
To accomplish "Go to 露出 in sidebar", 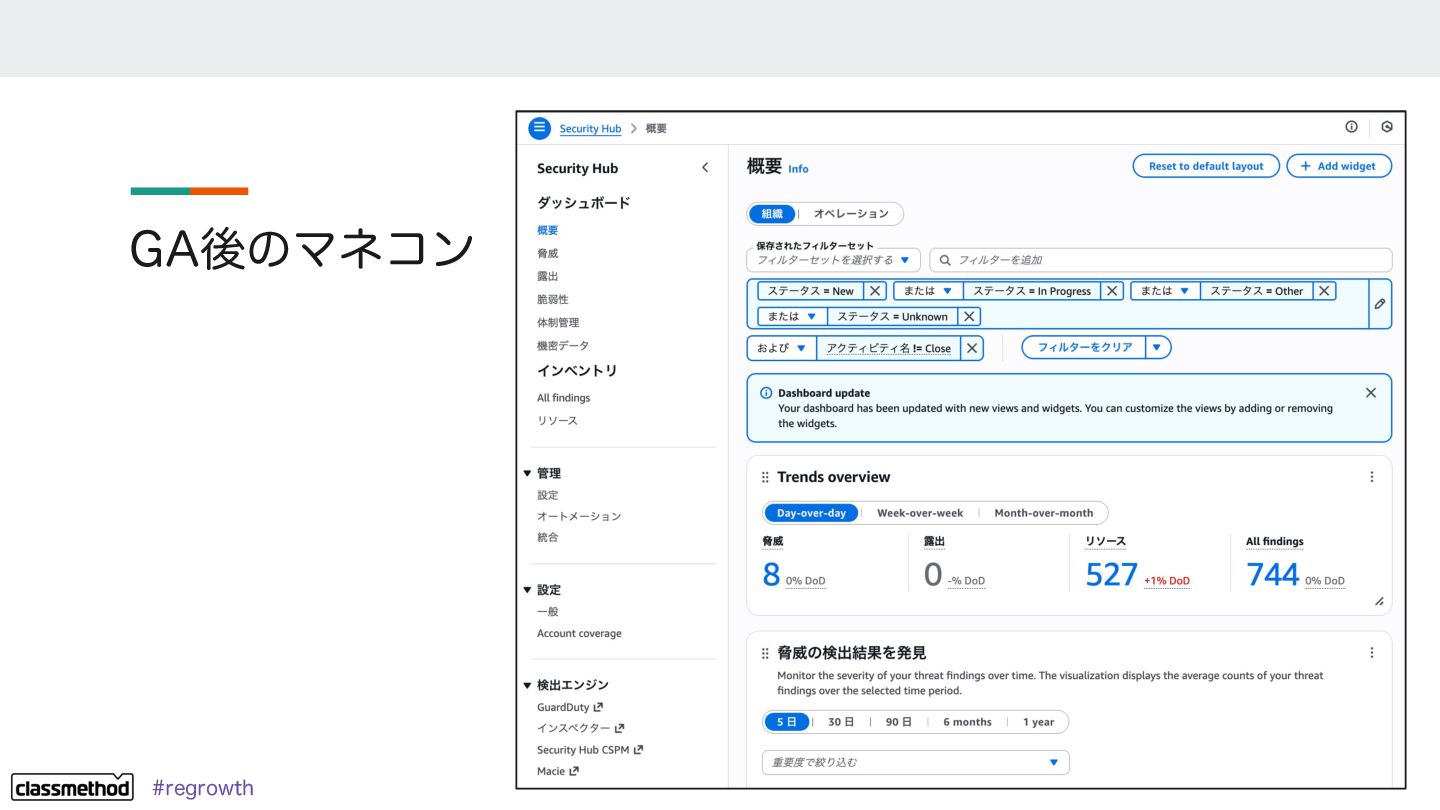I will pyautogui.click(x=547, y=276).
